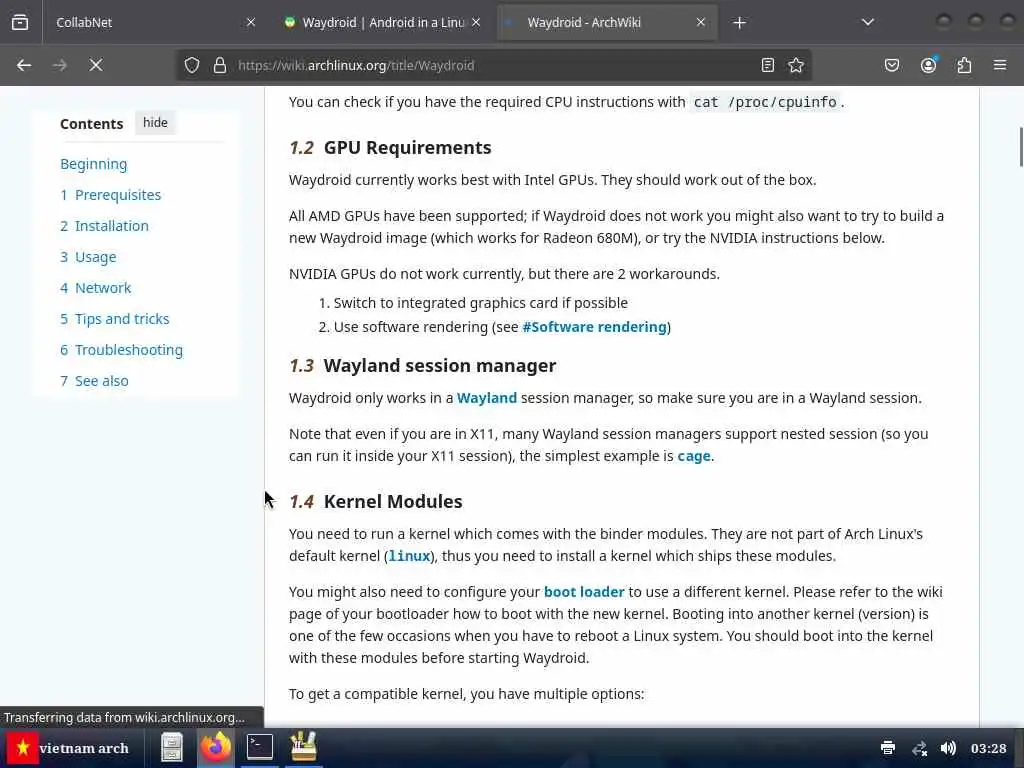Close the CollabNet tab

coord(251,22)
